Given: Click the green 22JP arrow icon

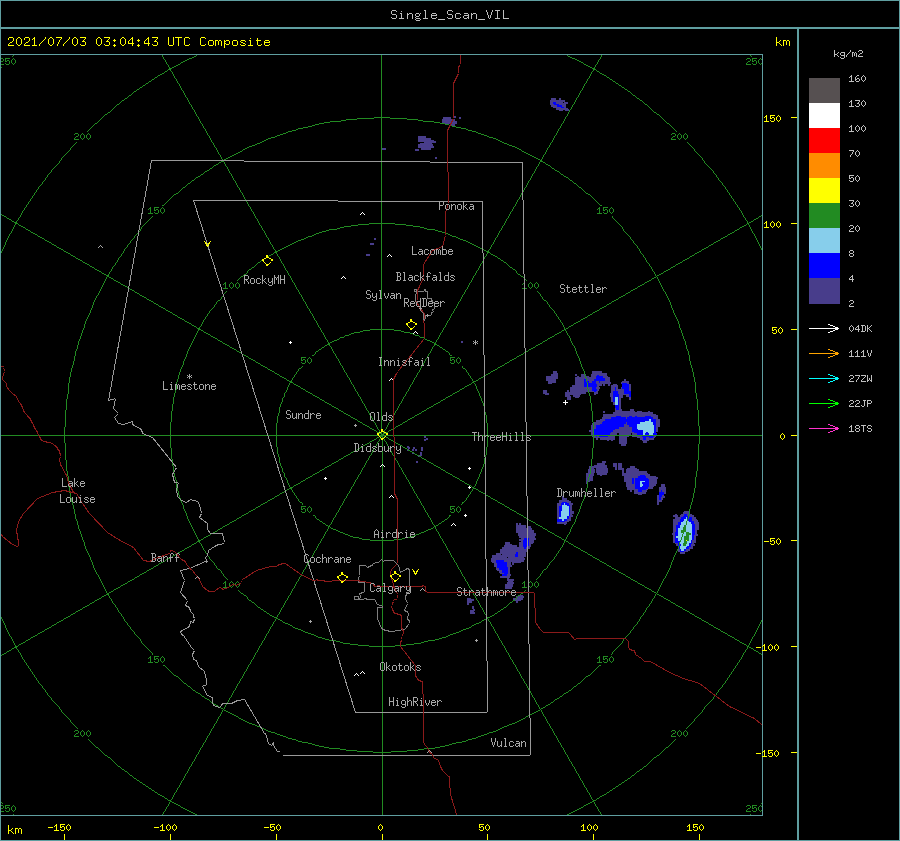Looking at the screenshot, I should (x=824, y=404).
